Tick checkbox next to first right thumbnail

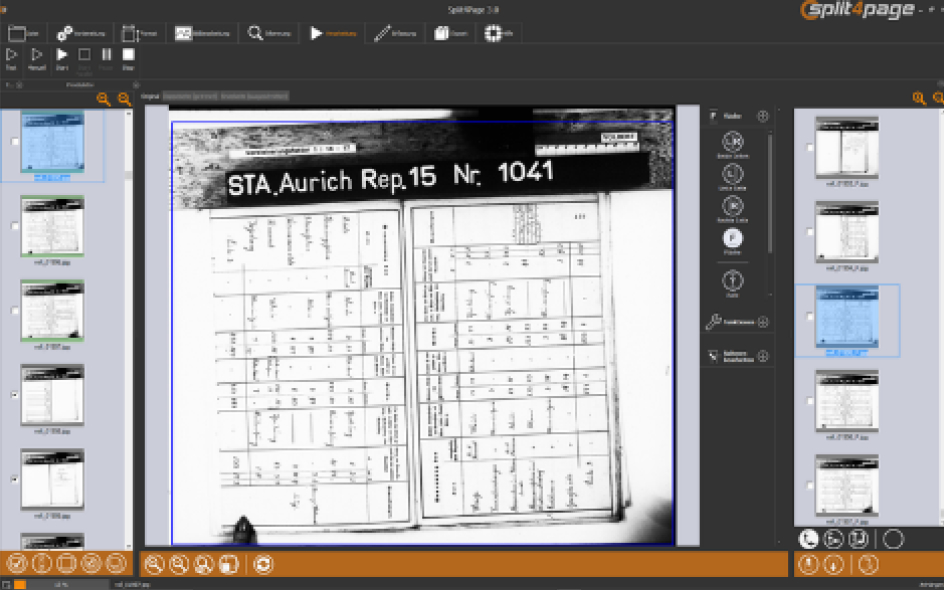click(810, 148)
